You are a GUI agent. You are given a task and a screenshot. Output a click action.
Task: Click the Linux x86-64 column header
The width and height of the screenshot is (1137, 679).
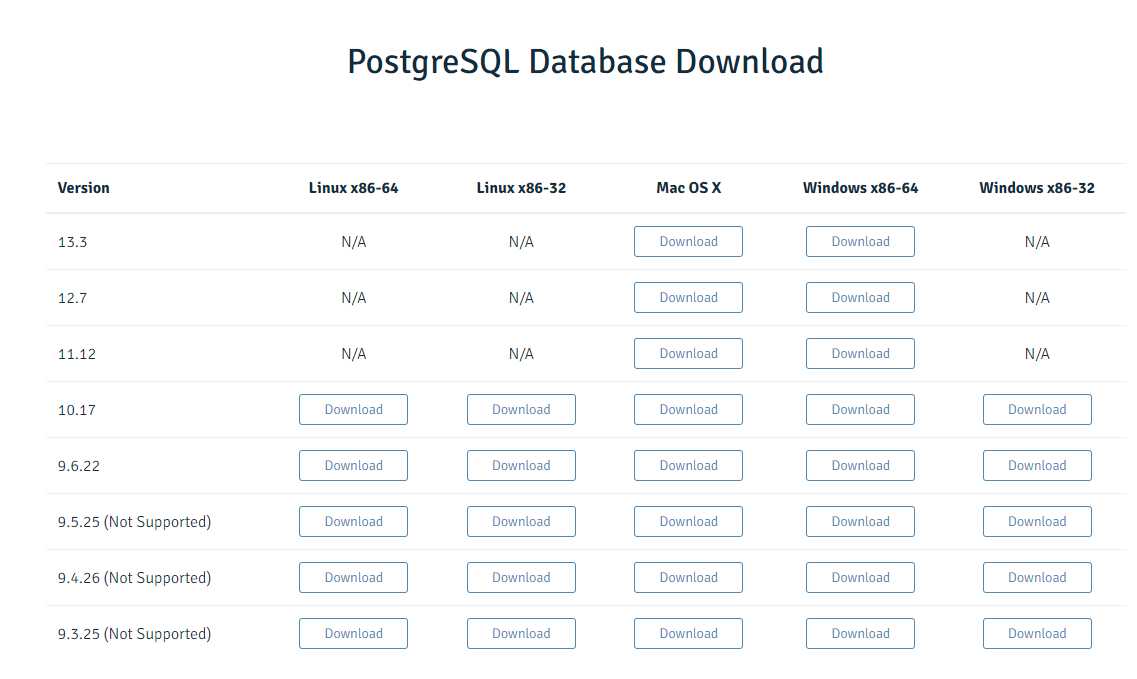pyautogui.click(x=353, y=188)
